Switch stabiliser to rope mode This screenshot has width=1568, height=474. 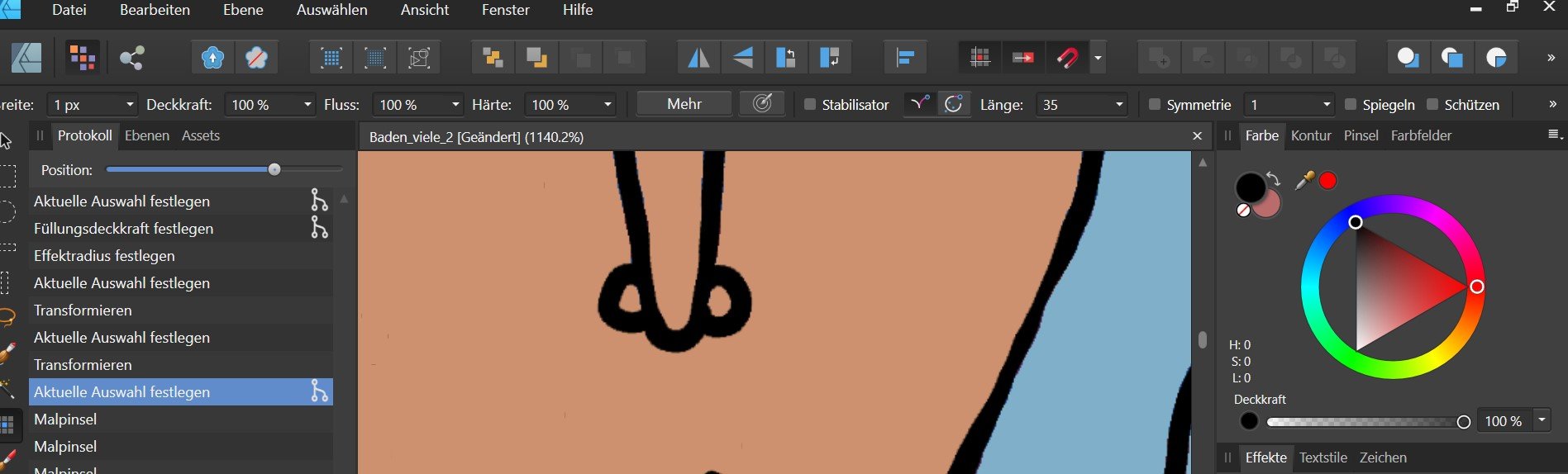[x=919, y=104]
